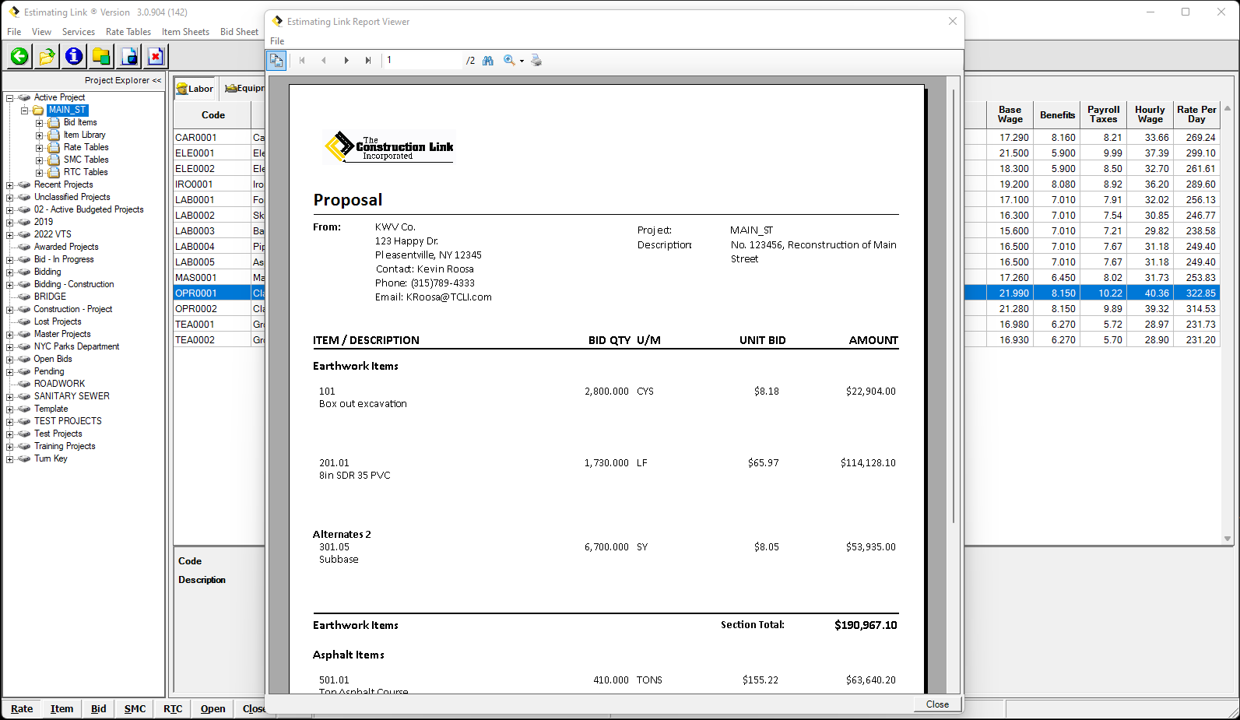Image resolution: width=1240 pixels, height=720 pixels.
Task: Open the Services menu
Action: (x=78, y=31)
